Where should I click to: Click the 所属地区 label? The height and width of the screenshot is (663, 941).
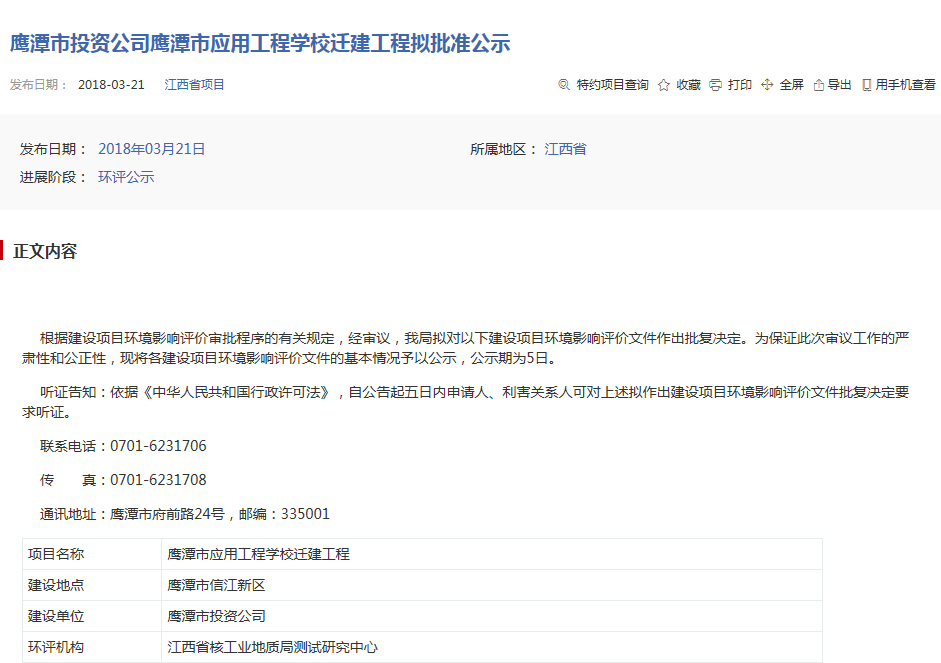pyautogui.click(x=503, y=149)
